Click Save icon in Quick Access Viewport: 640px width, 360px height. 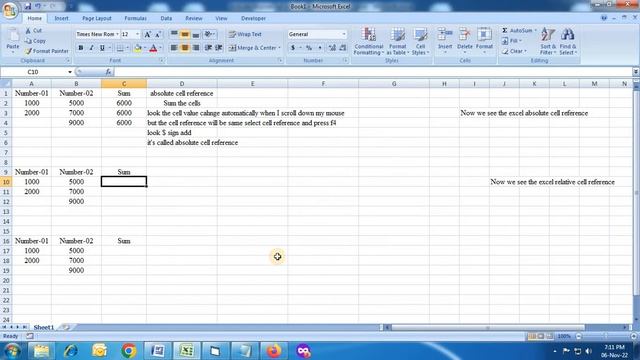click(27, 6)
